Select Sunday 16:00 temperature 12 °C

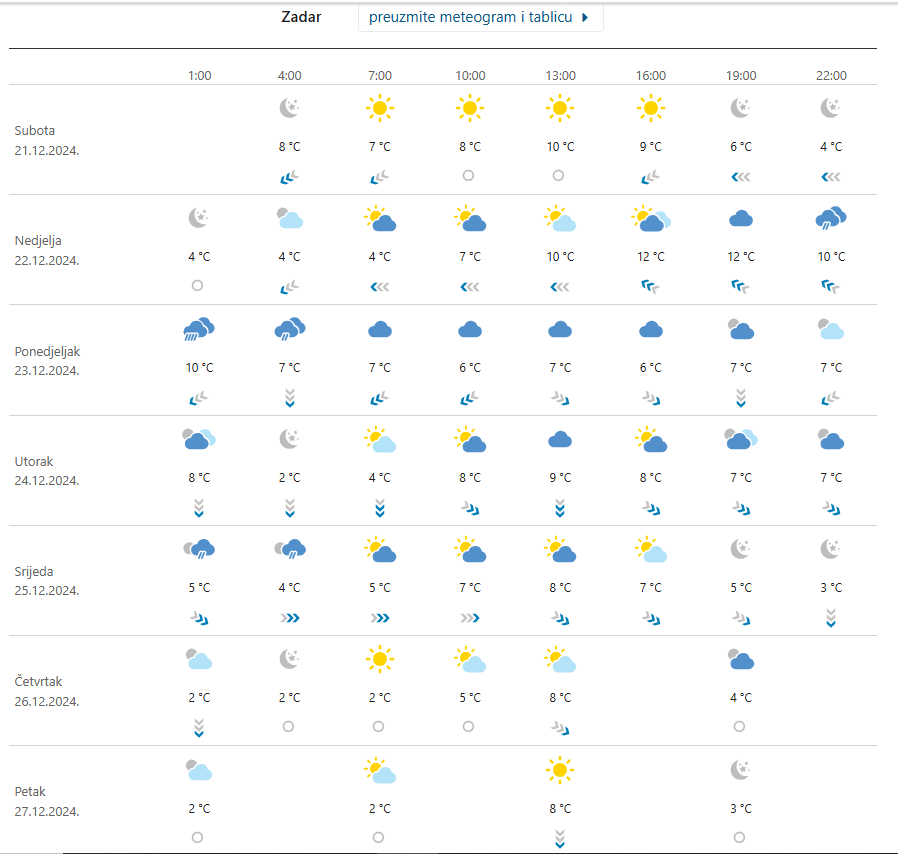point(650,257)
